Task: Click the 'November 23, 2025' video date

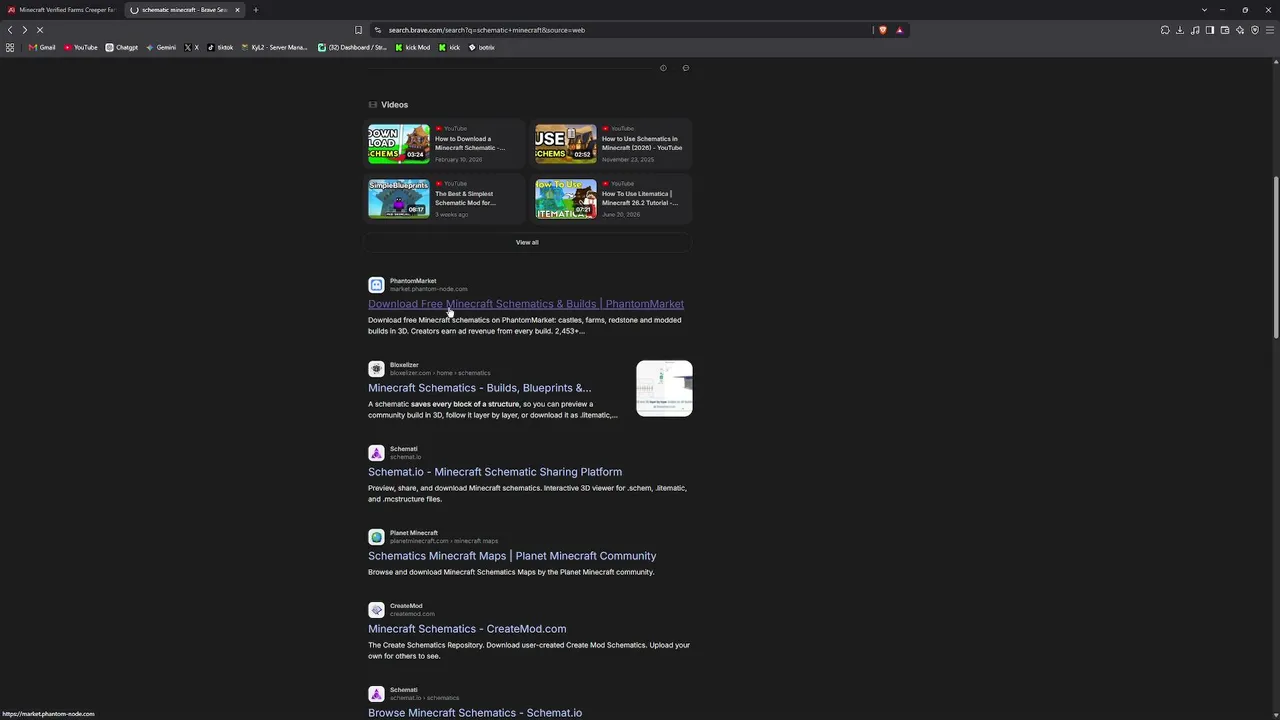Action: click(x=628, y=160)
